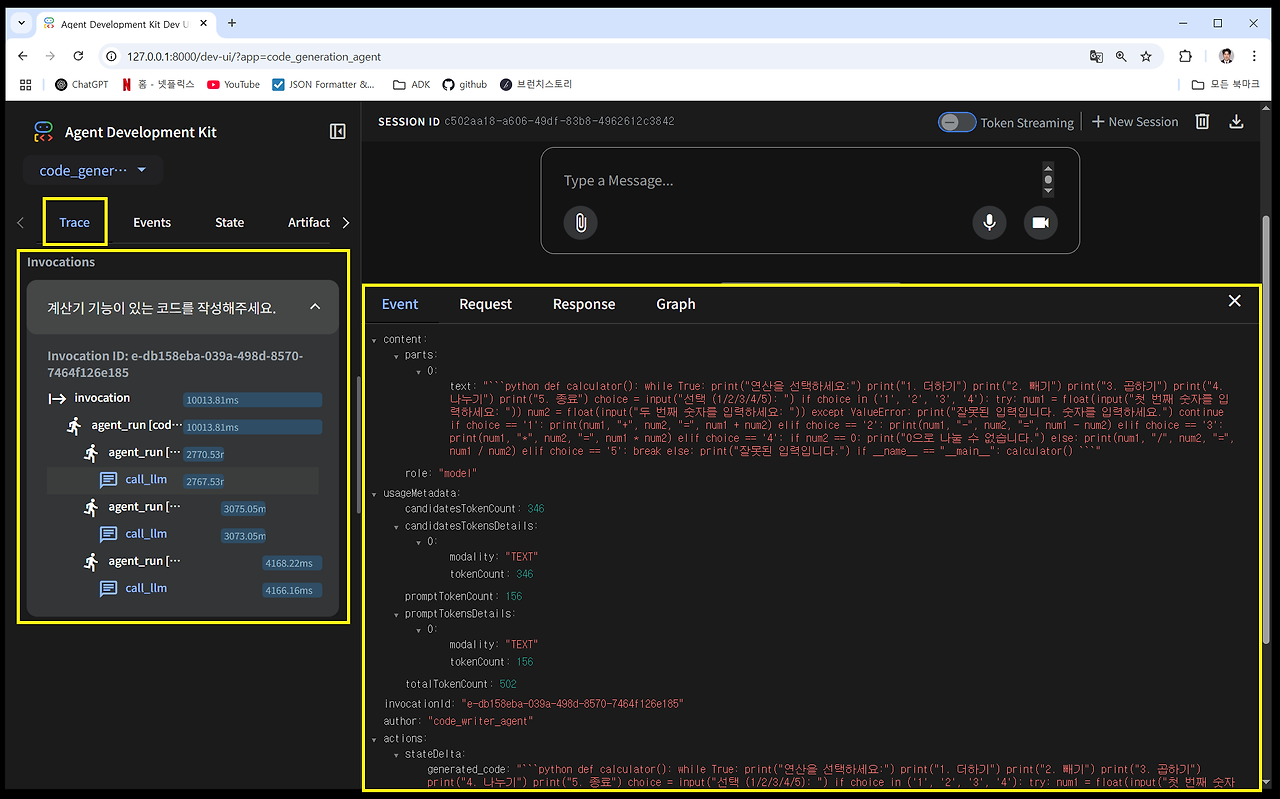Select the call_llm row lasting 2767.53
The image size is (1280, 799).
click(x=183, y=480)
